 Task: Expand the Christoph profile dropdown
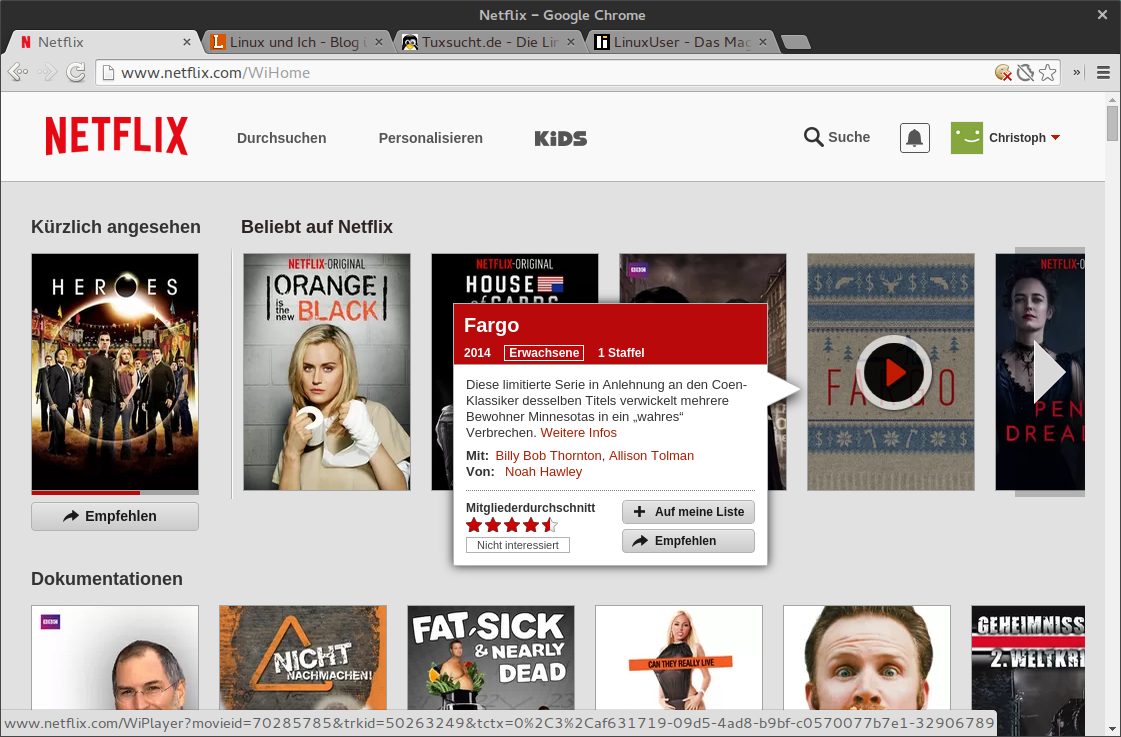click(1055, 138)
